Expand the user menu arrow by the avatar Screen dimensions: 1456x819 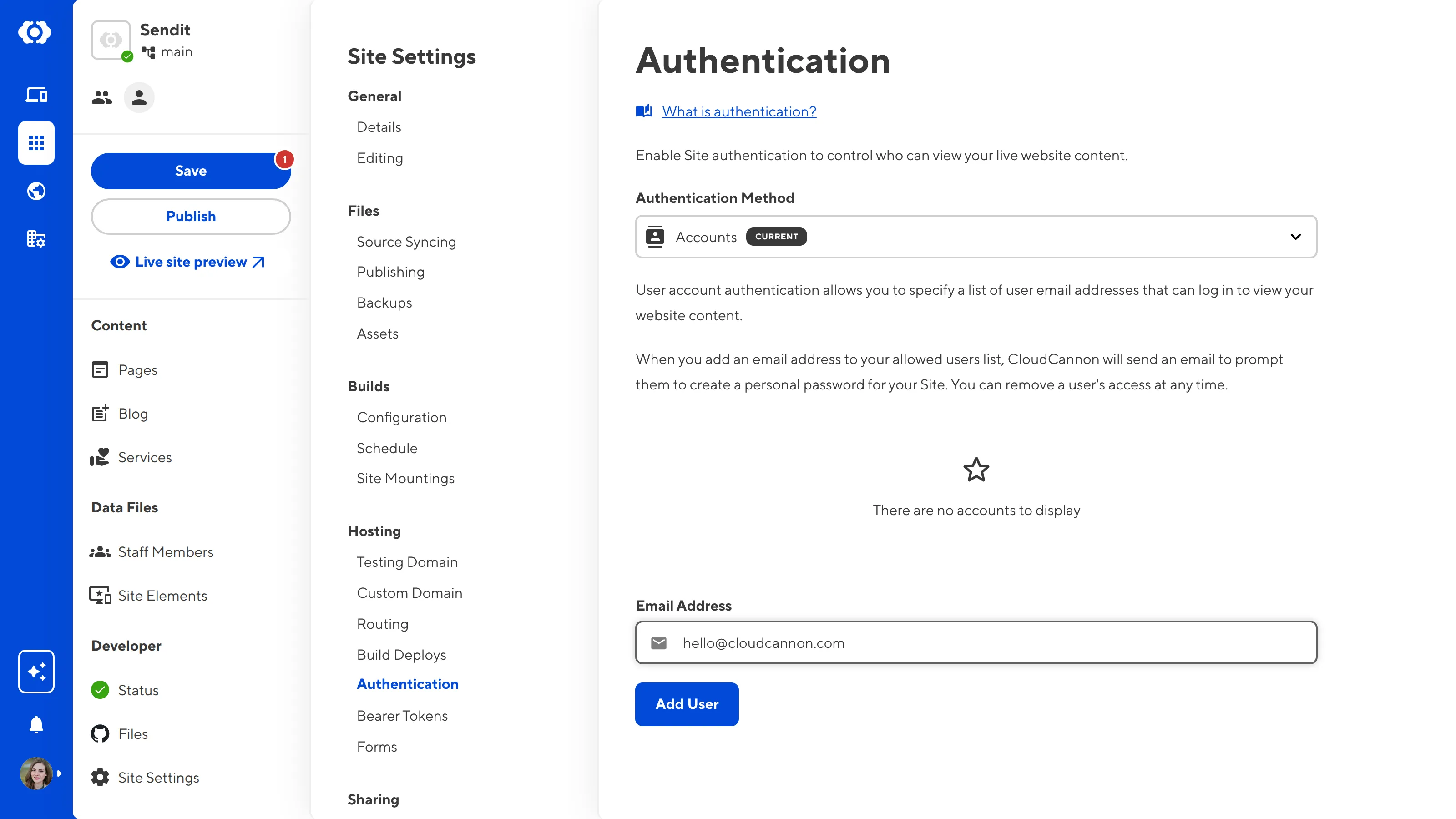pos(59,773)
